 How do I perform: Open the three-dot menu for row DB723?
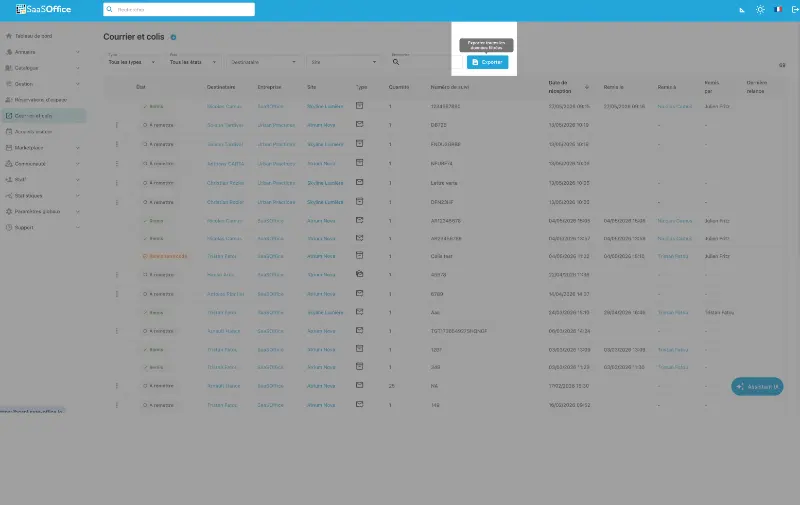point(117,125)
